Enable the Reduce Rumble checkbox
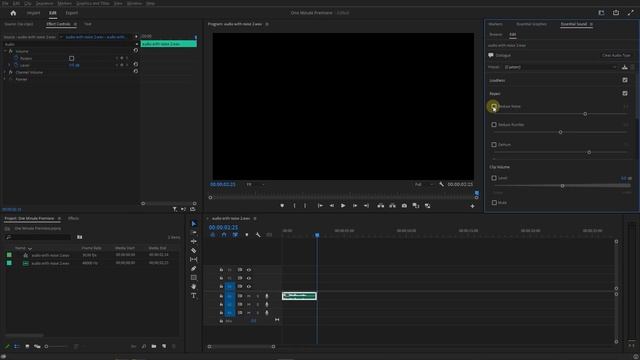 coord(494,124)
